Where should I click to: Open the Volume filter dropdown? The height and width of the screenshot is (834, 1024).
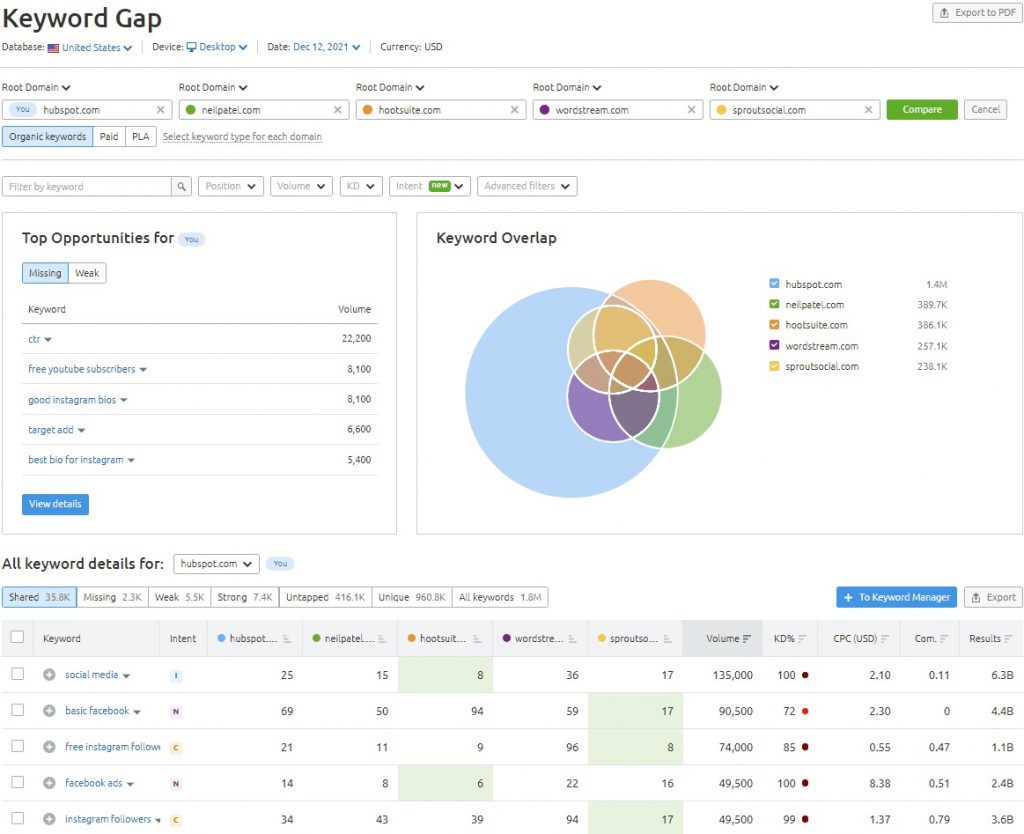pyautogui.click(x=301, y=186)
